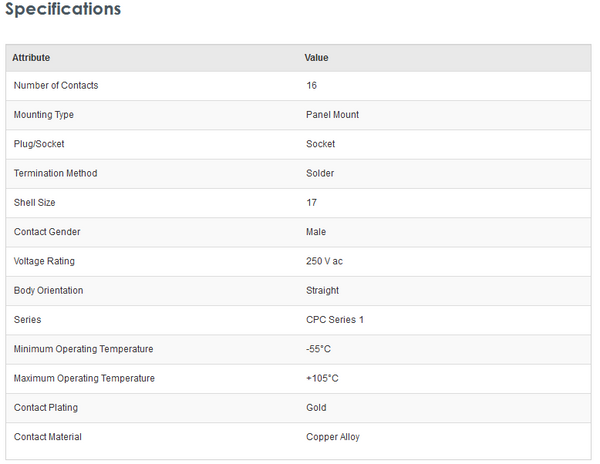Select the Termination Method label
The width and height of the screenshot is (600, 464).
54,174
